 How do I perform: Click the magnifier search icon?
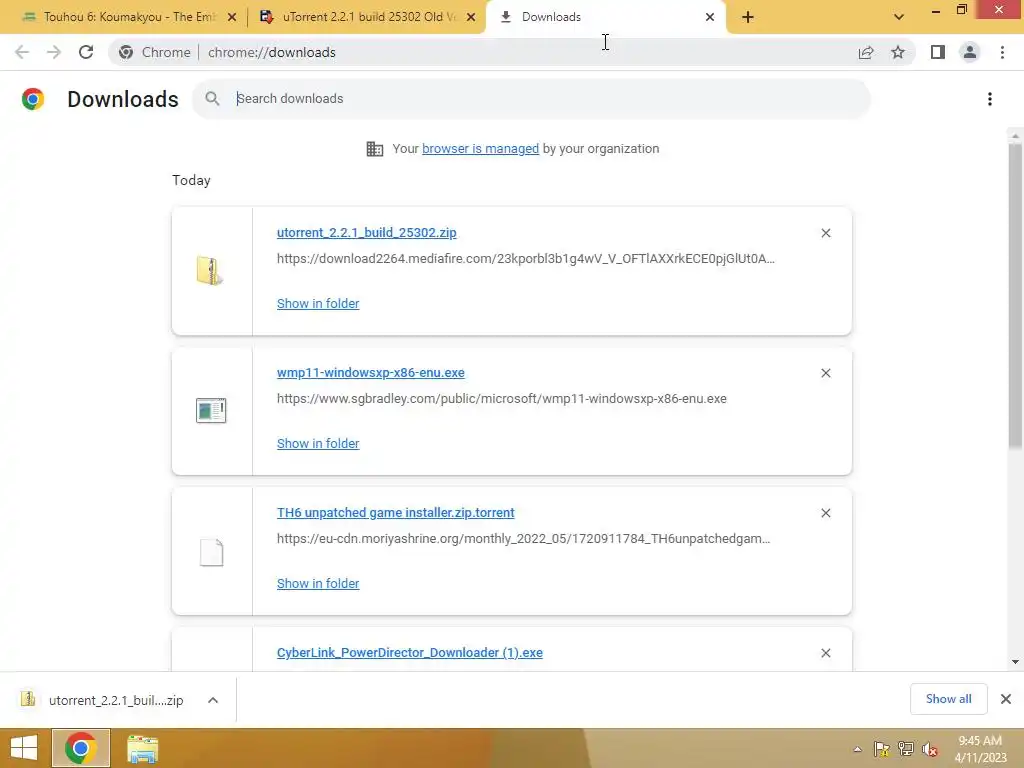212,99
